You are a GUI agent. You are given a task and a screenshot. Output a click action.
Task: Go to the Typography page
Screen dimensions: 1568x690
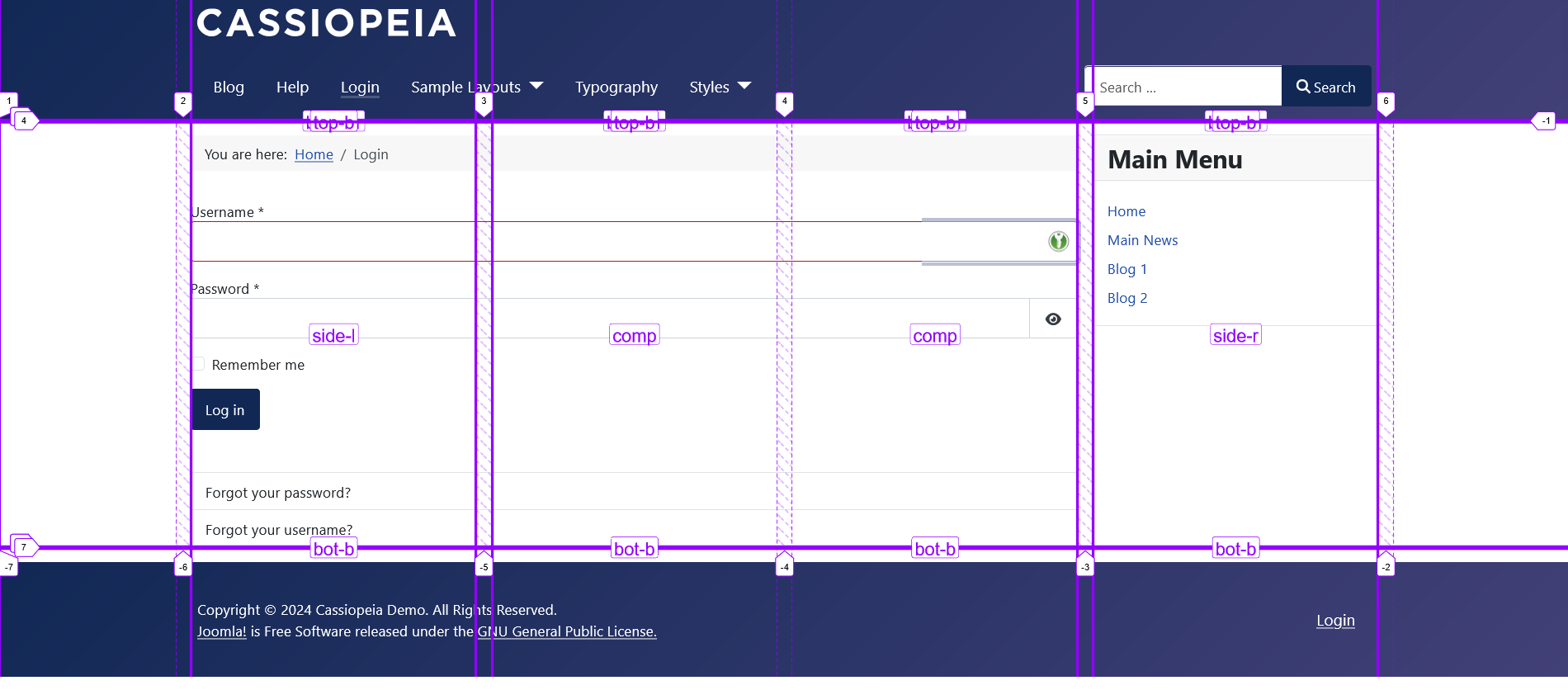coord(616,87)
